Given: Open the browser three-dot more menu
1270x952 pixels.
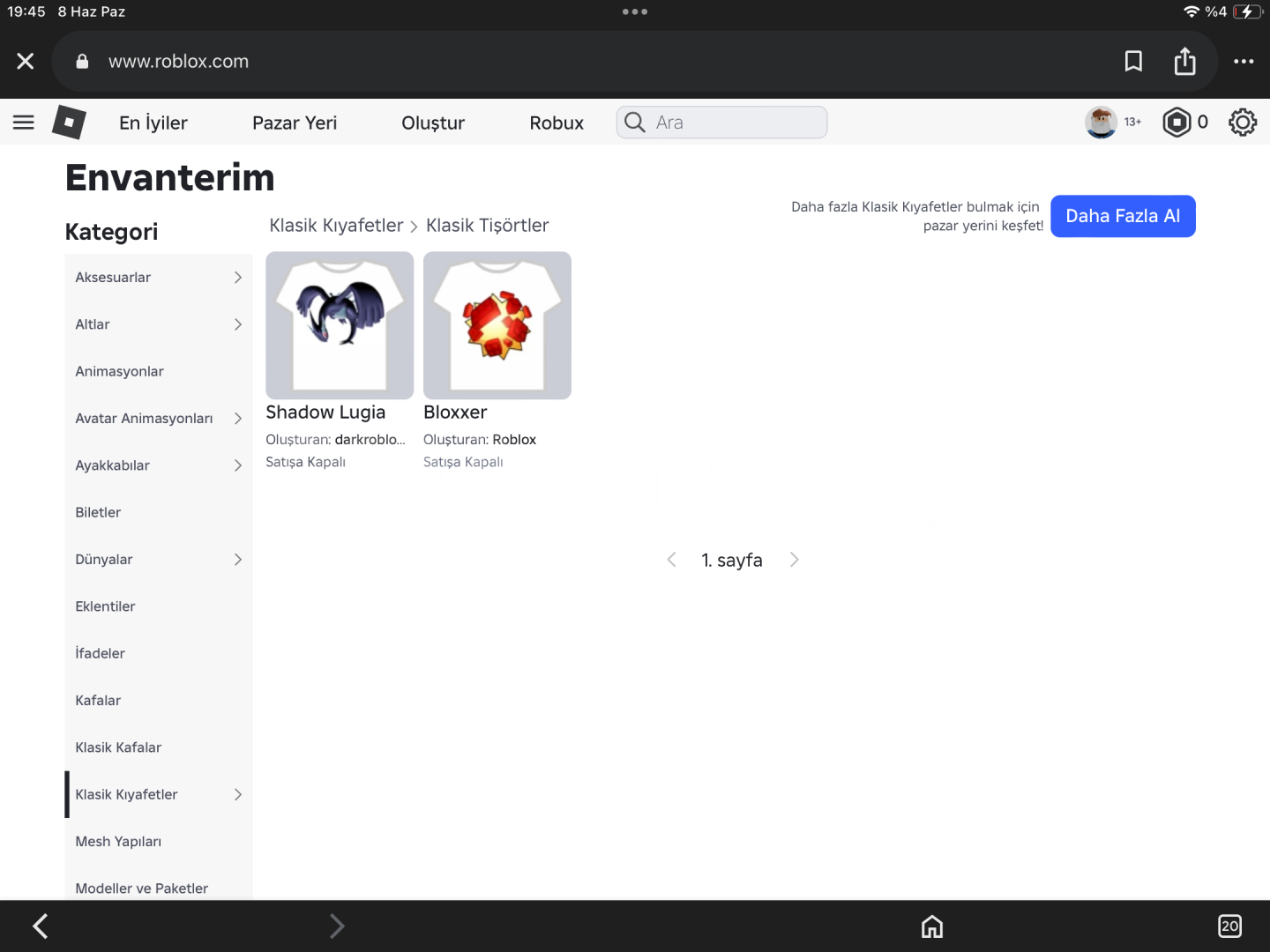Looking at the screenshot, I should tap(1244, 61).
